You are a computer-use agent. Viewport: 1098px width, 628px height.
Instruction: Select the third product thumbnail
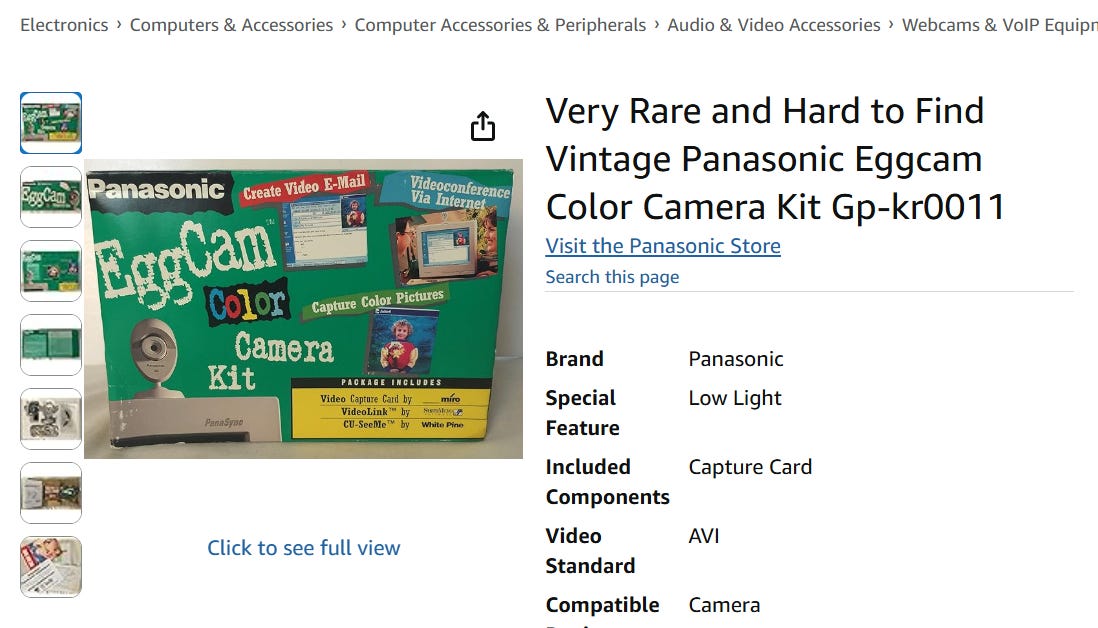point(51,271)
